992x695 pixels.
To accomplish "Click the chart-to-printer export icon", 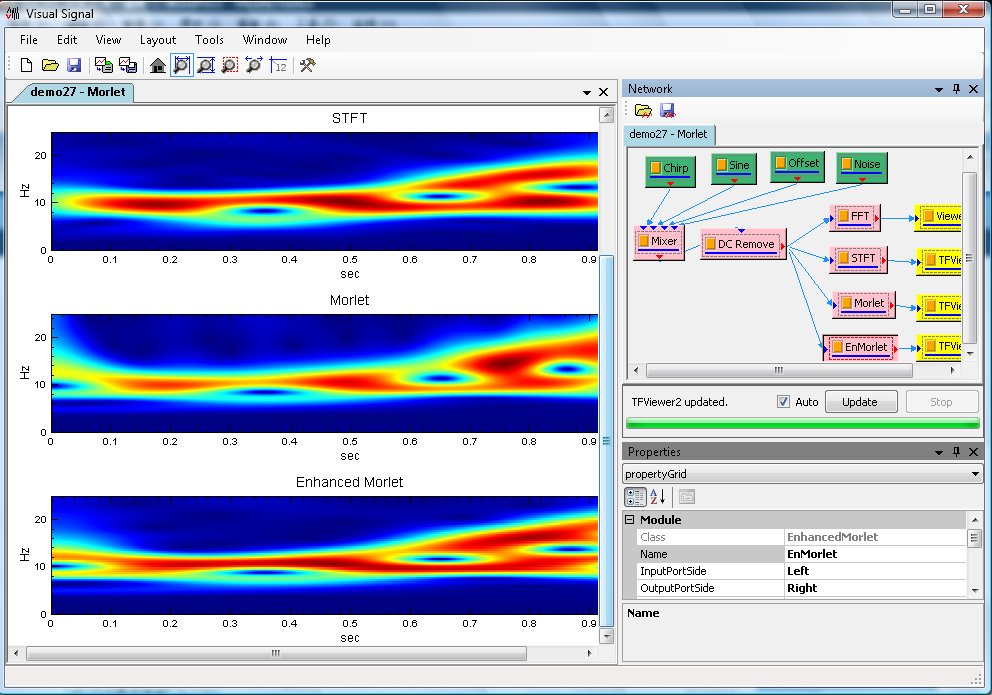I will 104,65.
